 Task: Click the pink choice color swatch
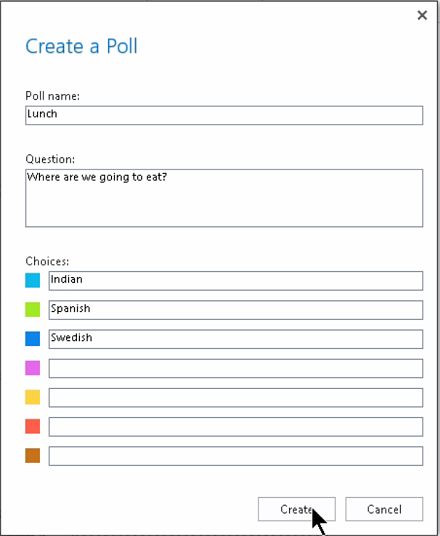click(x=32, y=368)
